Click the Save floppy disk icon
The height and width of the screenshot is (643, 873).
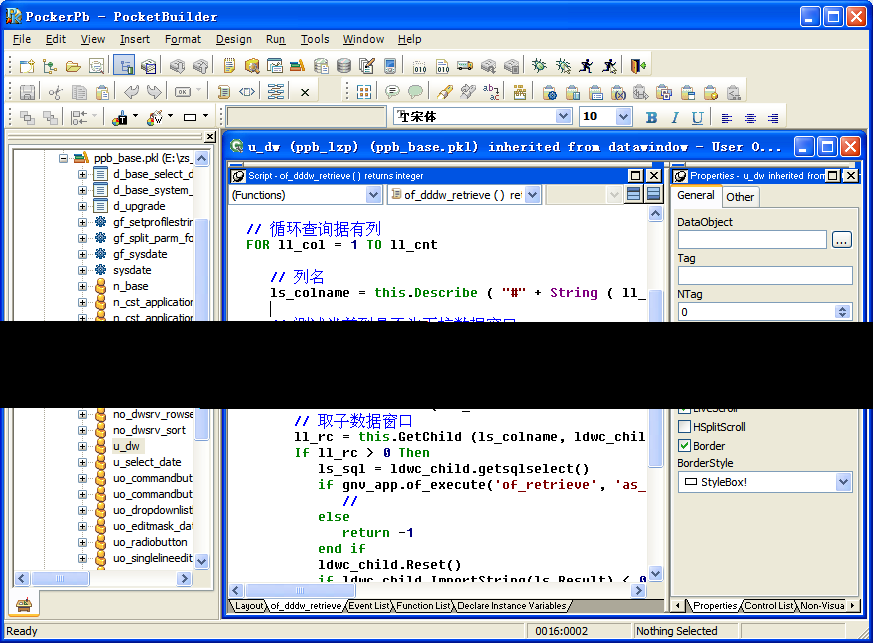click(x=27, y=92)
